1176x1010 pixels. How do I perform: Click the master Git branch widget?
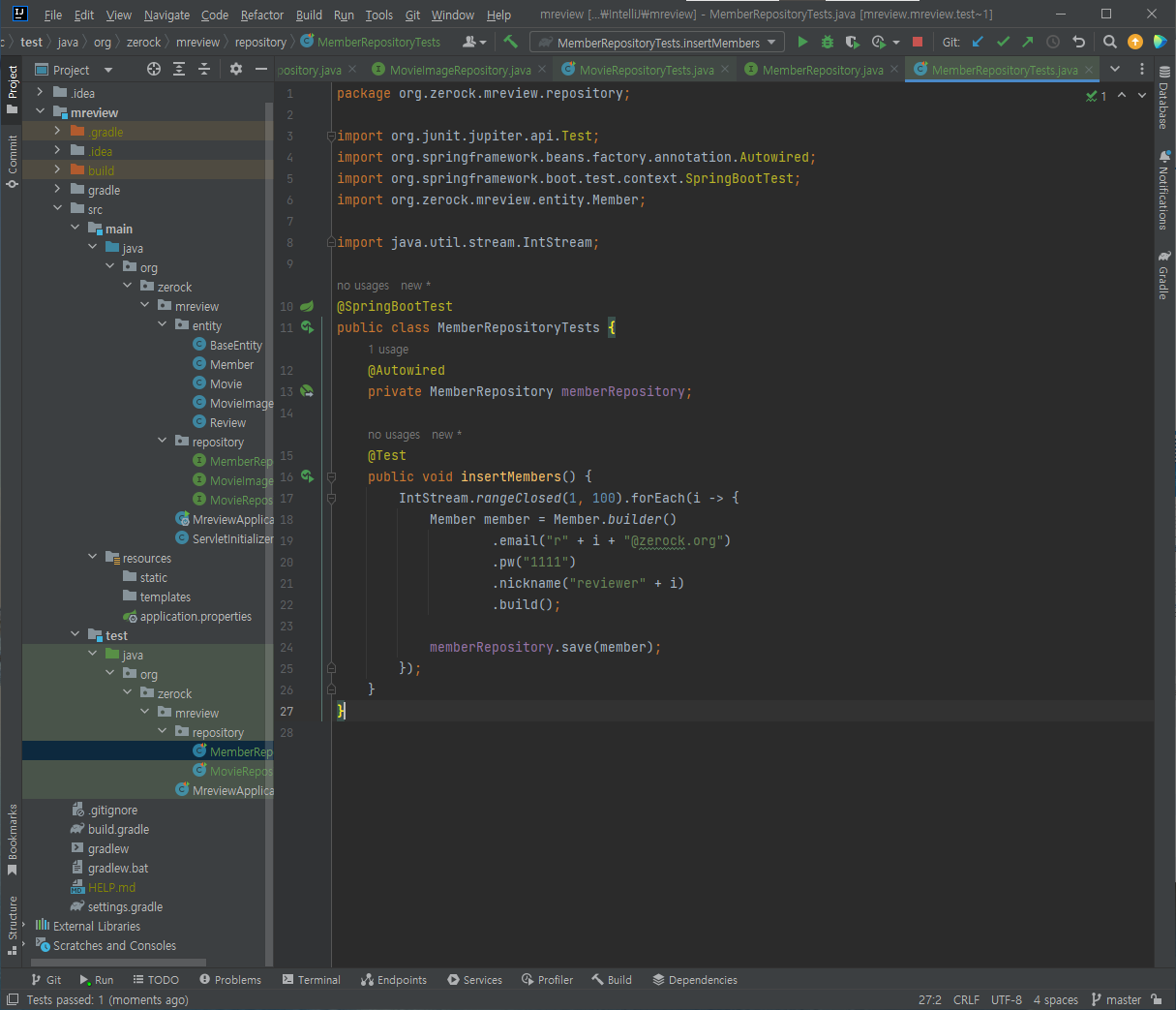(1116, 999)
